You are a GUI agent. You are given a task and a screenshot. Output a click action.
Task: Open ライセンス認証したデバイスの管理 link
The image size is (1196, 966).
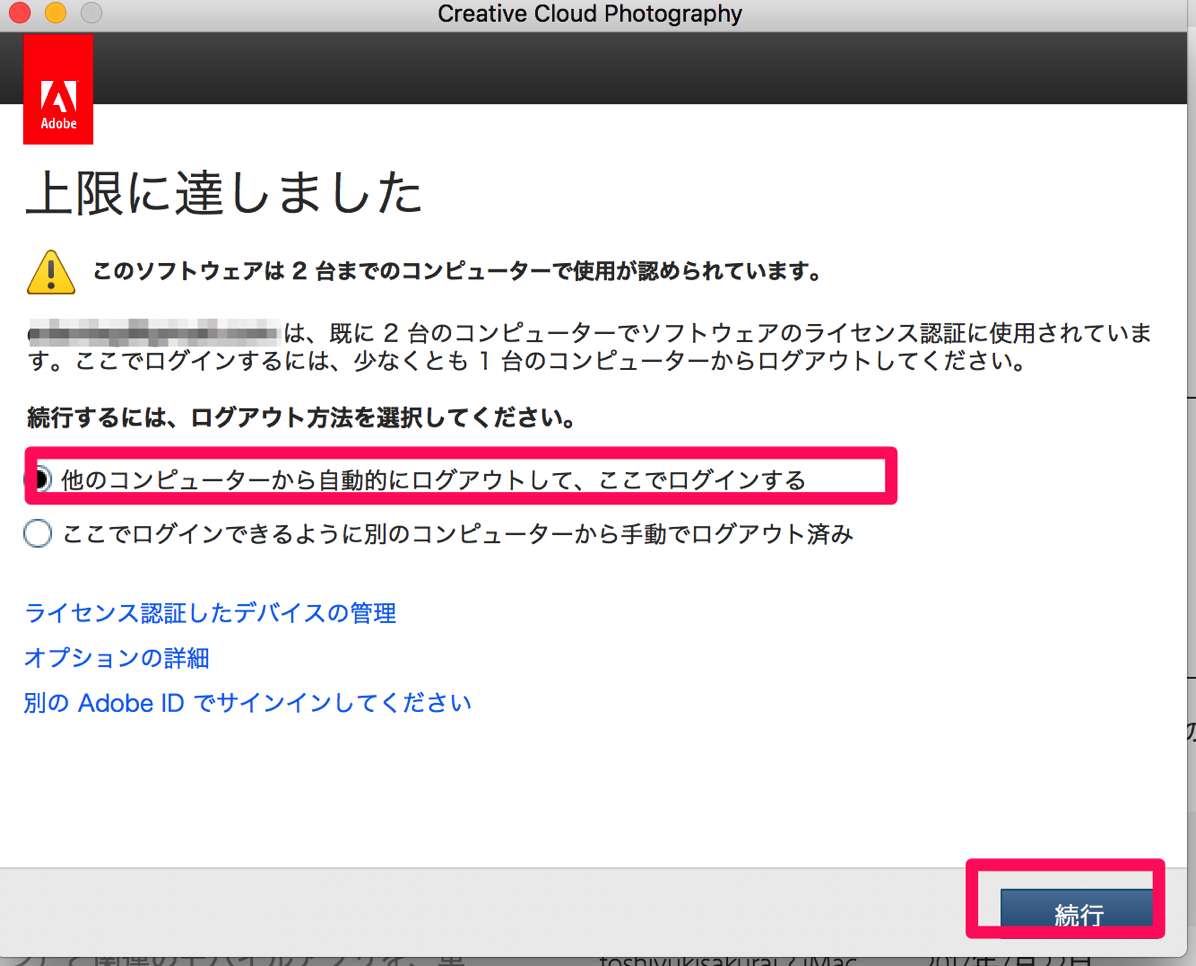tap(210, 613)
